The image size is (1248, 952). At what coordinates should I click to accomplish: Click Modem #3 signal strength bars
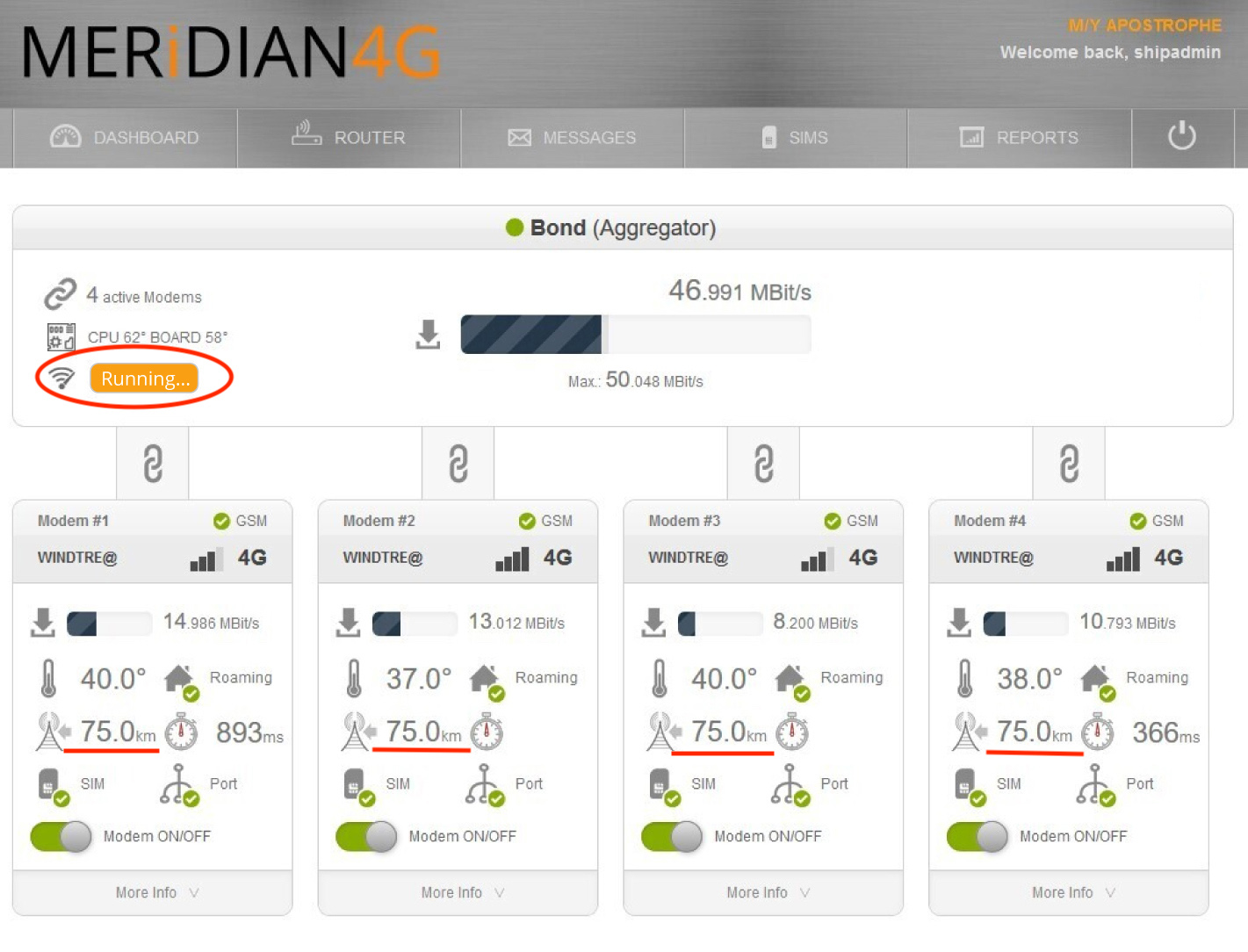(819, 559)
